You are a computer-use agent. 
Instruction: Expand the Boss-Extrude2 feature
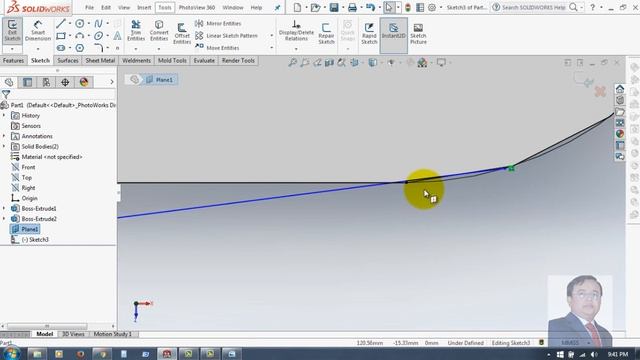click(4, 219)
